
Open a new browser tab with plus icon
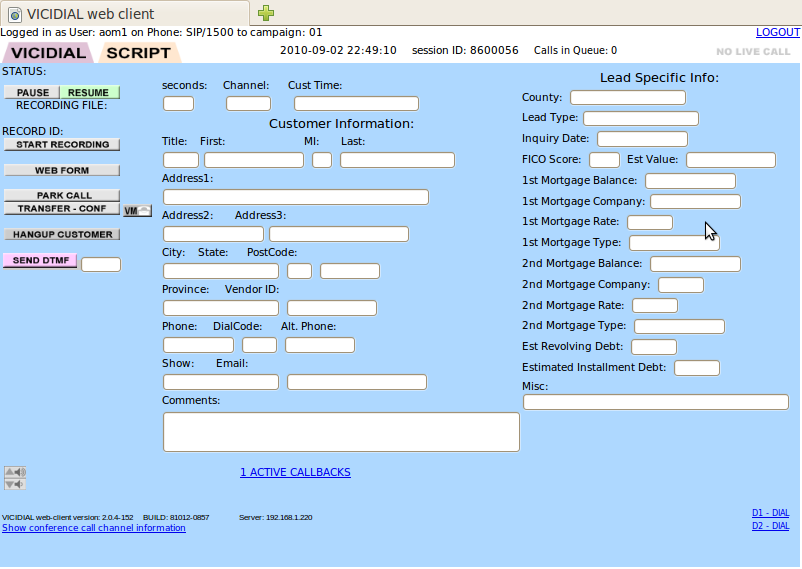[266, 13]
